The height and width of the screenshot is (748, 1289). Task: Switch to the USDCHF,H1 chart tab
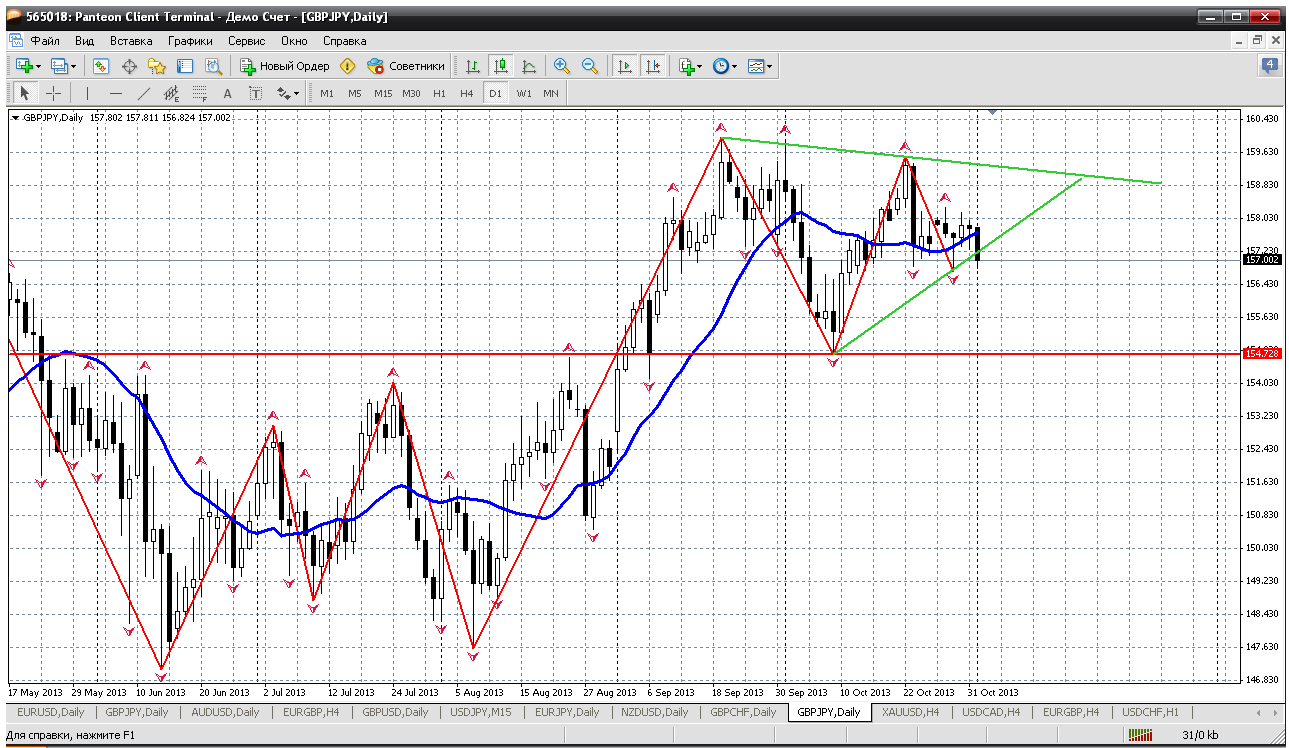pos(1150,712)
